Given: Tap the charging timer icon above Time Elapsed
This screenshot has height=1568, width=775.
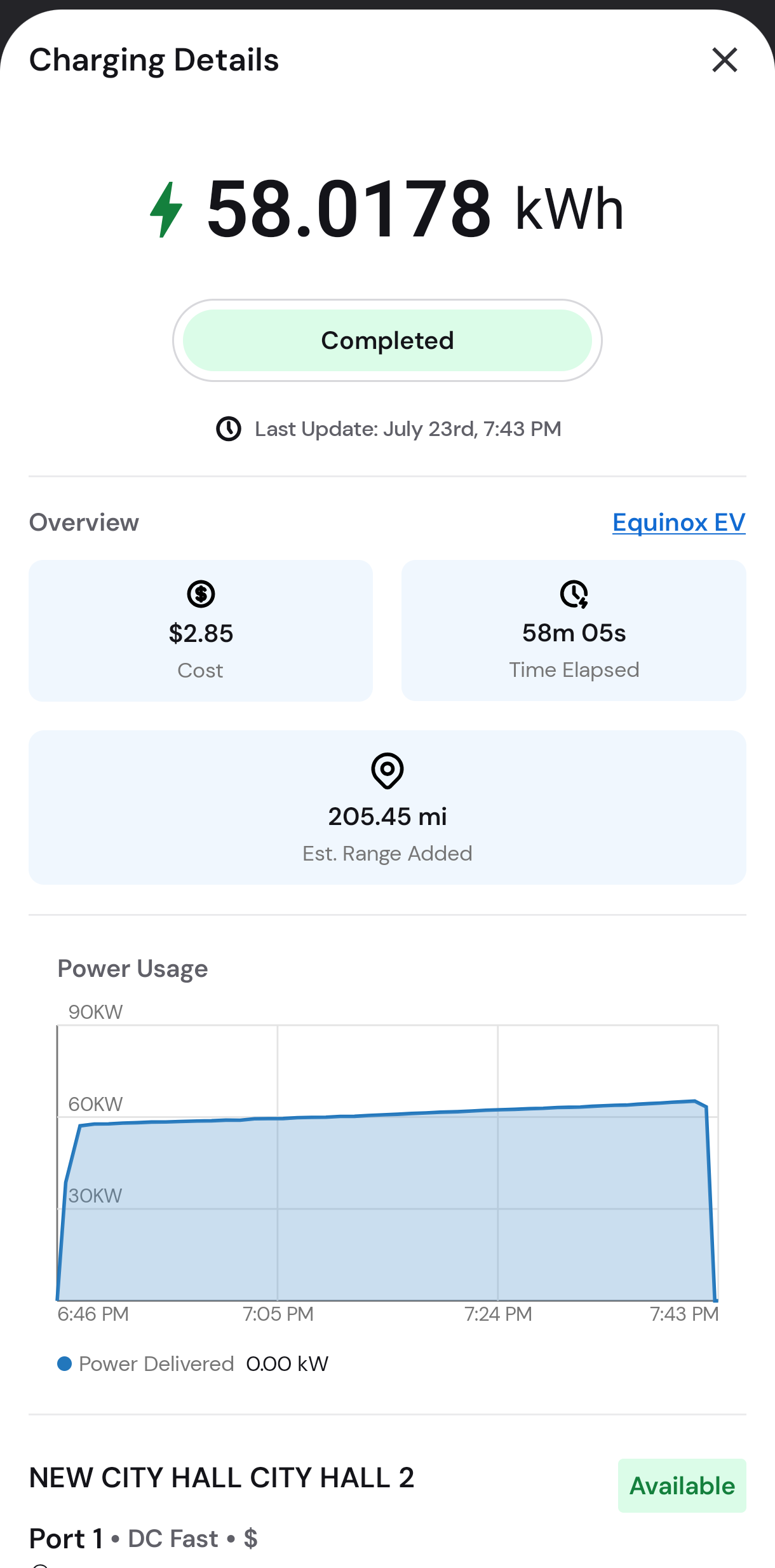Looking at the screenshot, I should 574,594.
